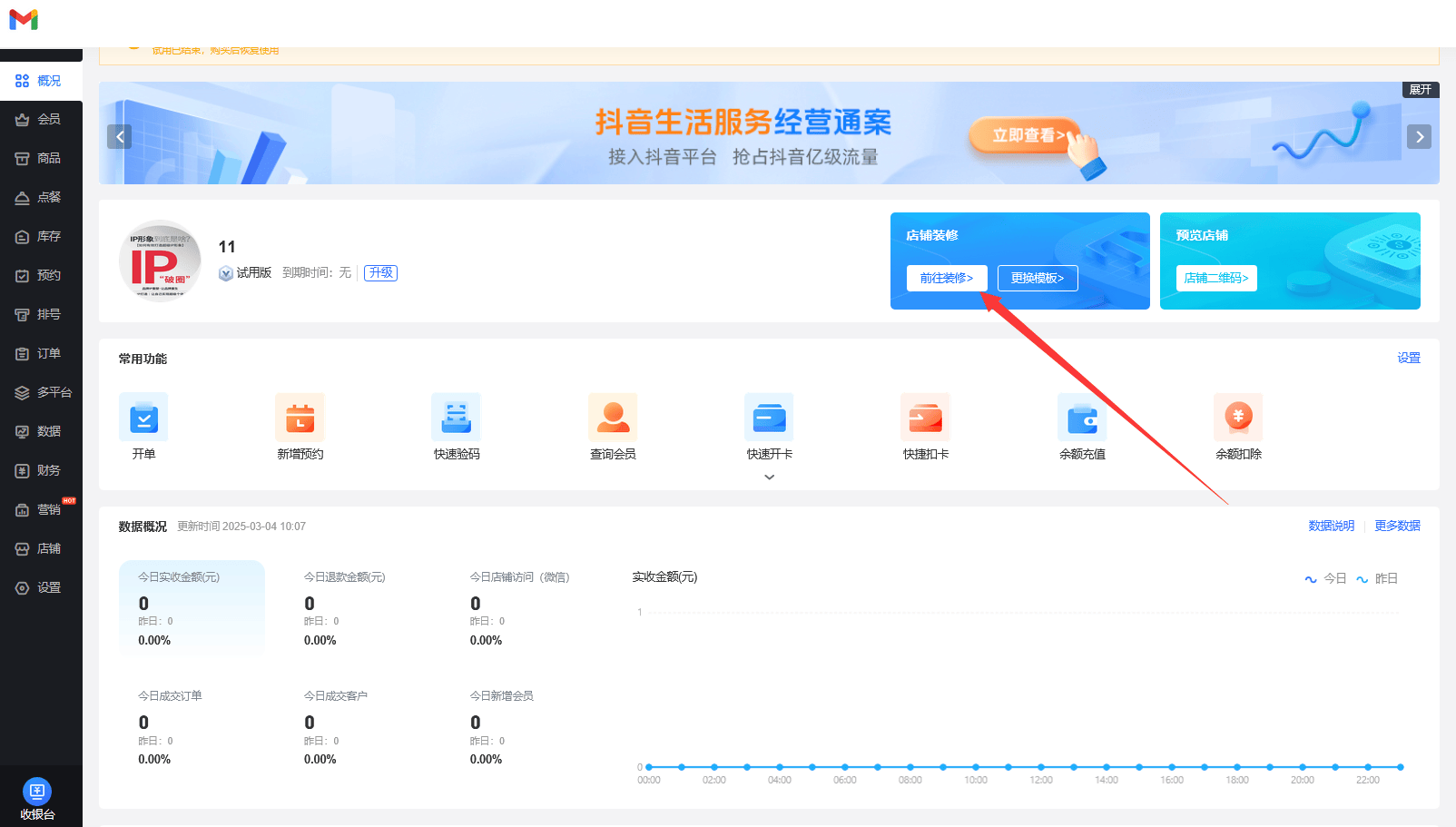Viewport: 1456px width, 827px height.
Task: Click the 开单 billing icon
Action: pyautogui.click(x=143, y=418)
